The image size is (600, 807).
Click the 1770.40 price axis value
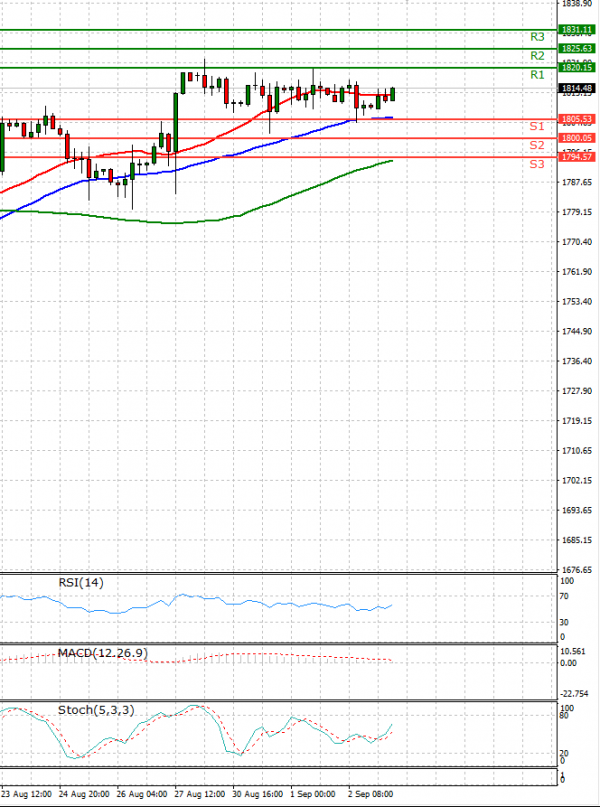pyautogui.click(x=577, y=242)
